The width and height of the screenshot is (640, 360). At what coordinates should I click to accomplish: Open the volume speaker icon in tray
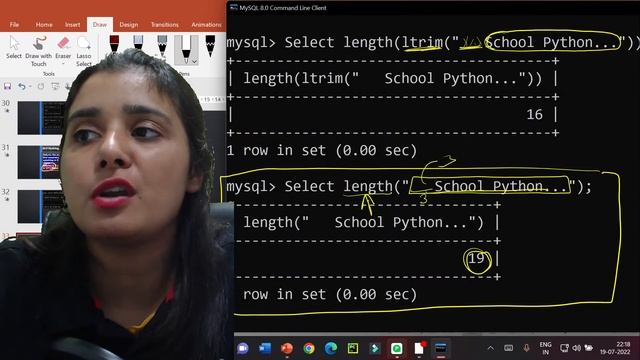click(x=576, y=348)
